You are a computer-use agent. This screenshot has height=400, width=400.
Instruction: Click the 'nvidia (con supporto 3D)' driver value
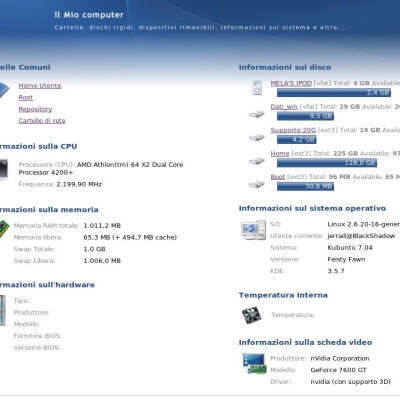[x=350, y=382]
